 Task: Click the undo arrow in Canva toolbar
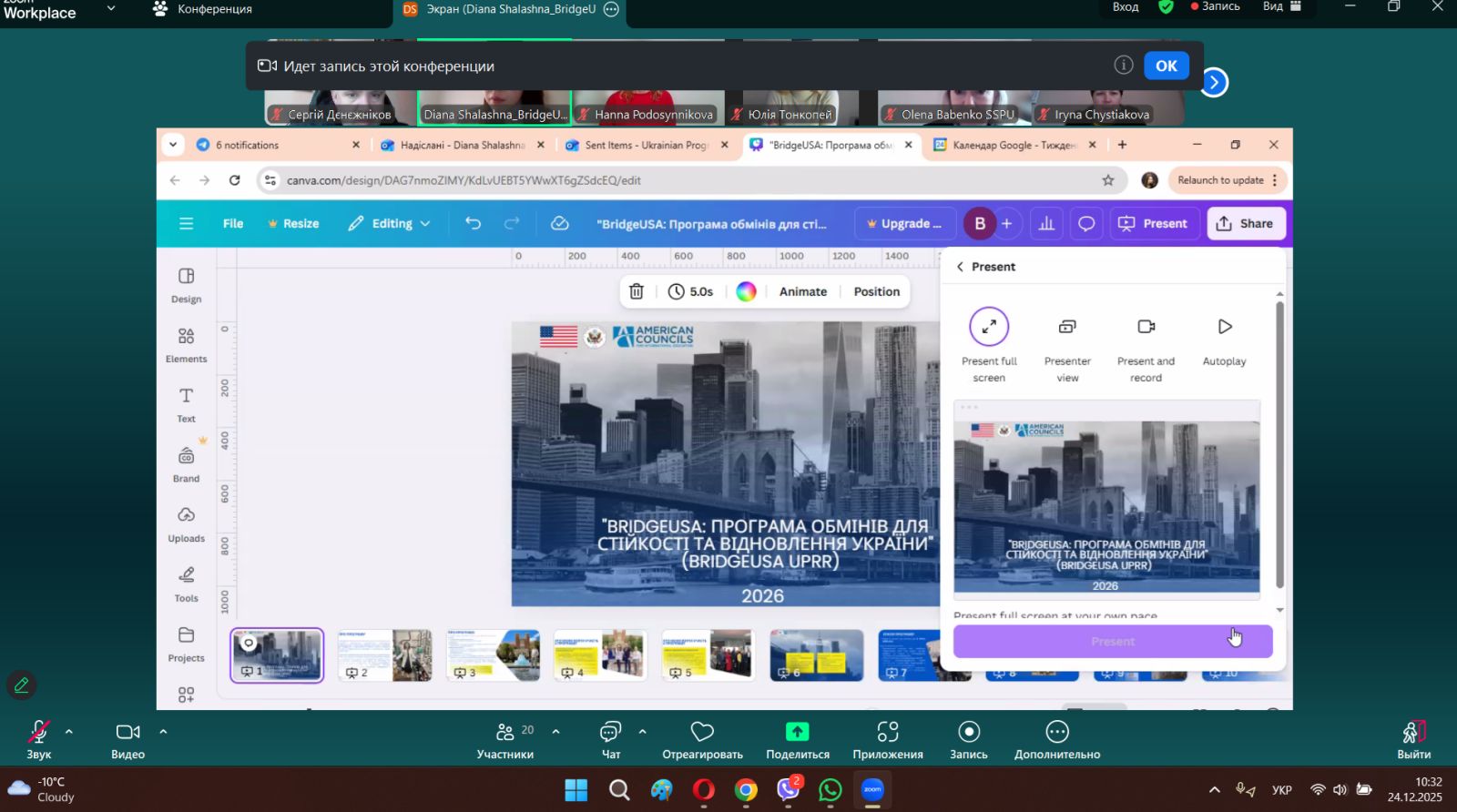click(x=473, y=224)
